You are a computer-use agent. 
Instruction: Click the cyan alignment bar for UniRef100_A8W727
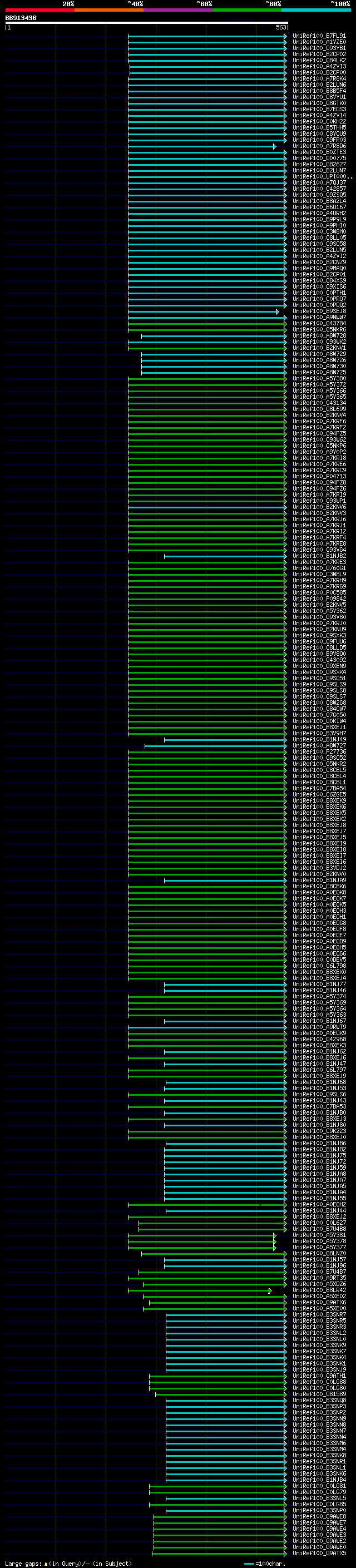click(x=215, y=746)
